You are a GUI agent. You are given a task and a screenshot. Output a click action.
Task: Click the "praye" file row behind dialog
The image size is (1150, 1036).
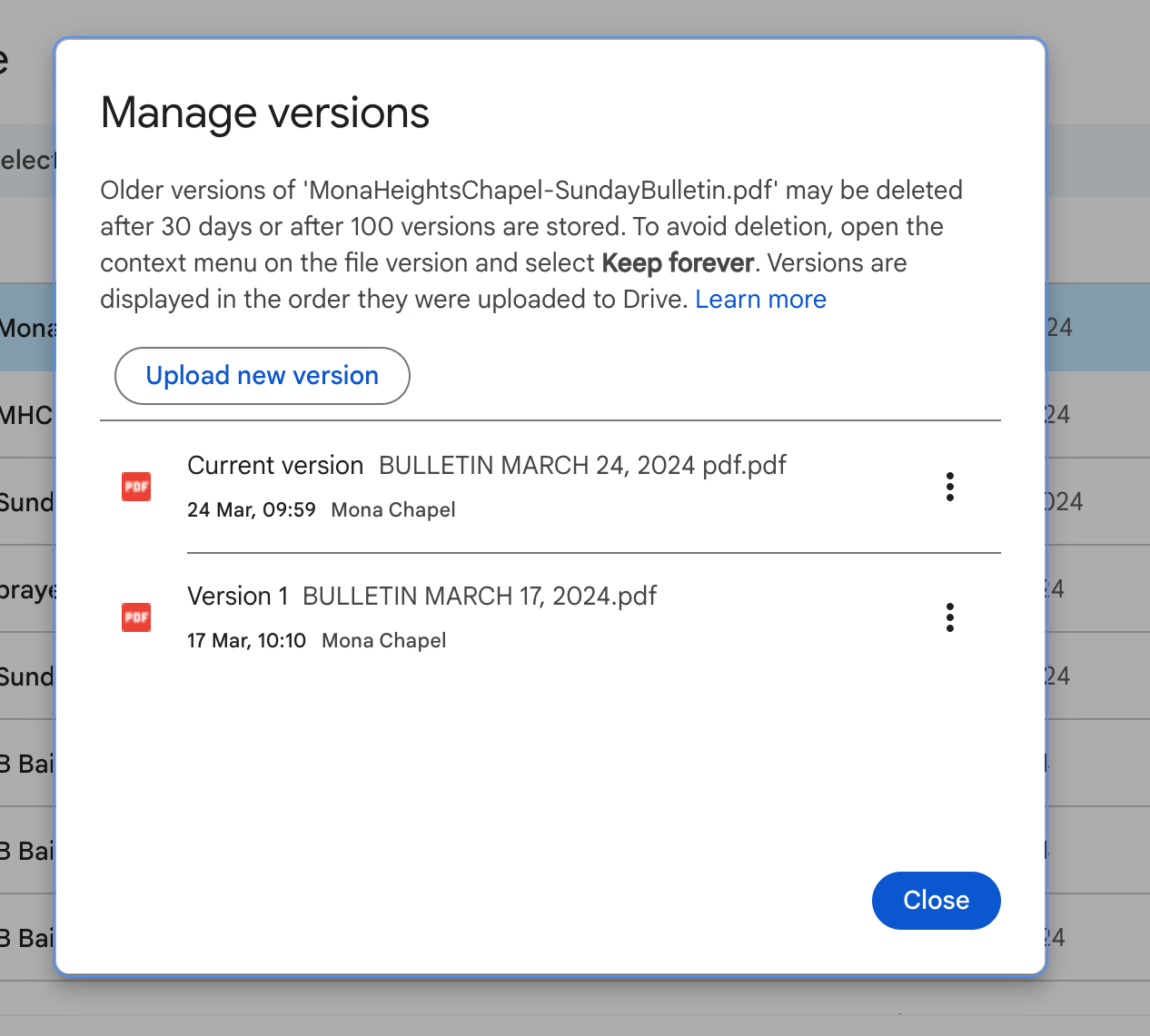tap(25, 590)
